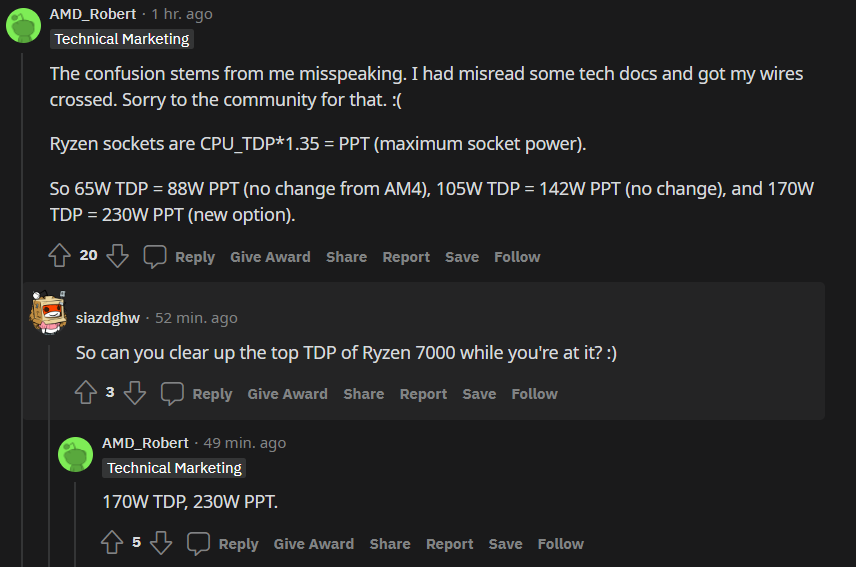Downvote AMD_Robert's top comment with 20 points

pos(118,256)
